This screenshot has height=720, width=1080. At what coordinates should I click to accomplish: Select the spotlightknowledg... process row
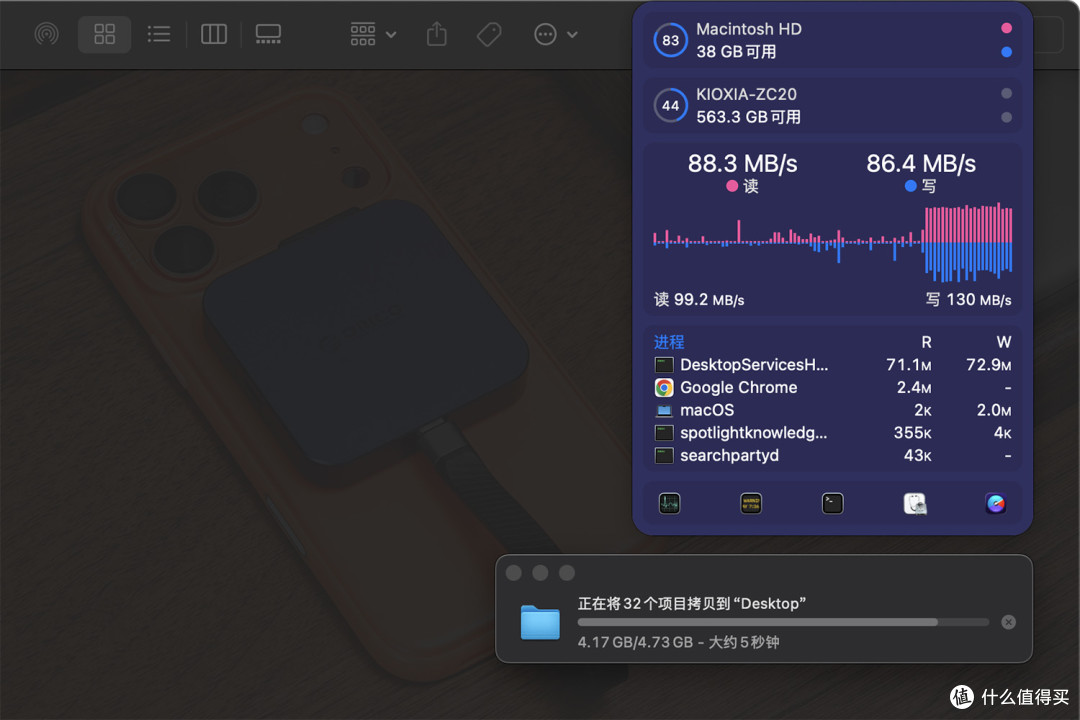832,433
